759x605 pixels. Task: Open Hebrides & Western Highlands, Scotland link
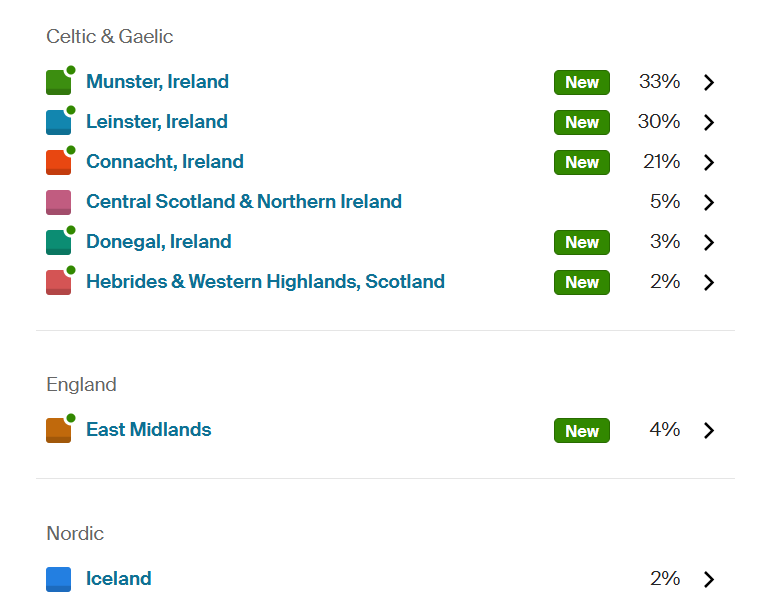coord(265,282)
